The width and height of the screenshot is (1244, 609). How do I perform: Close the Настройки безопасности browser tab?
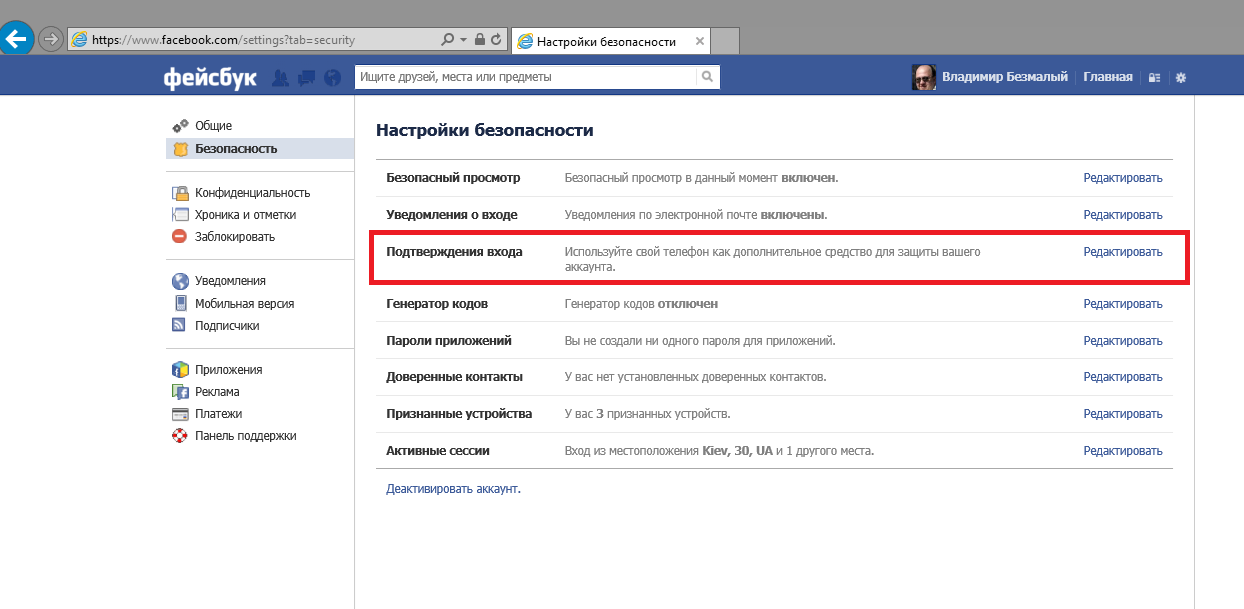click(700, 41)
